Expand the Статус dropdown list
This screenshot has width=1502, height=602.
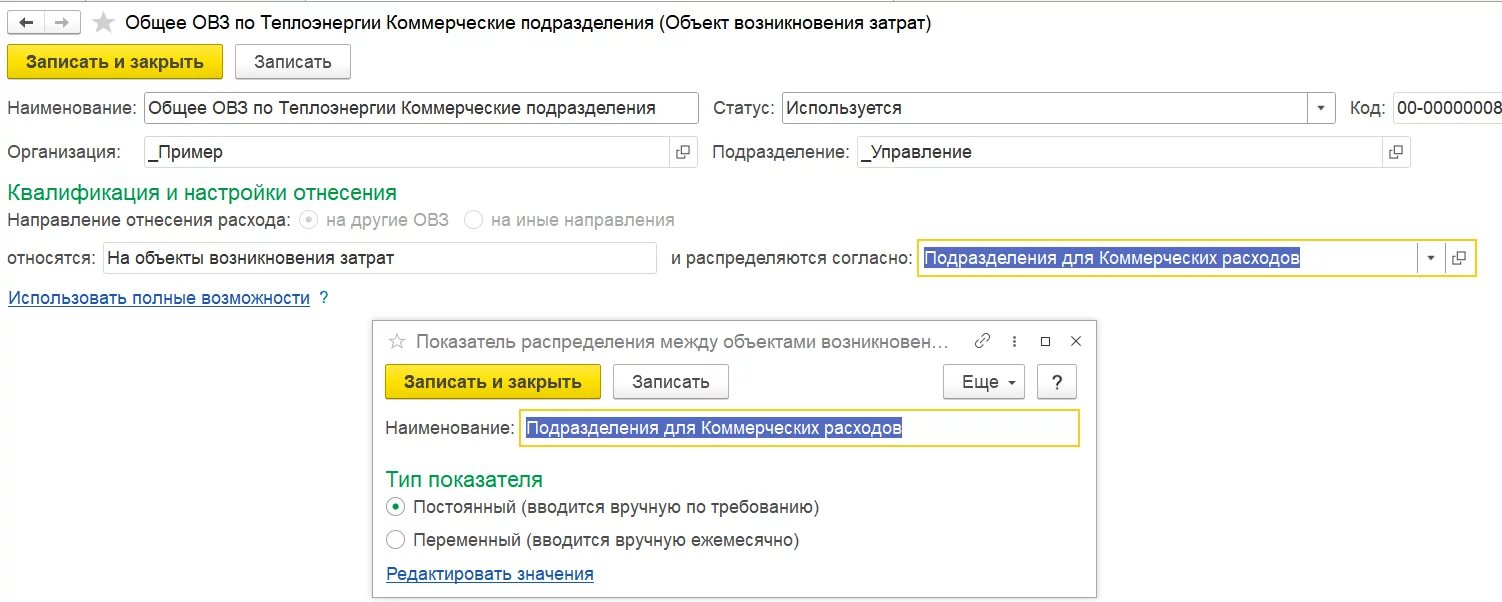point(1321,108)
